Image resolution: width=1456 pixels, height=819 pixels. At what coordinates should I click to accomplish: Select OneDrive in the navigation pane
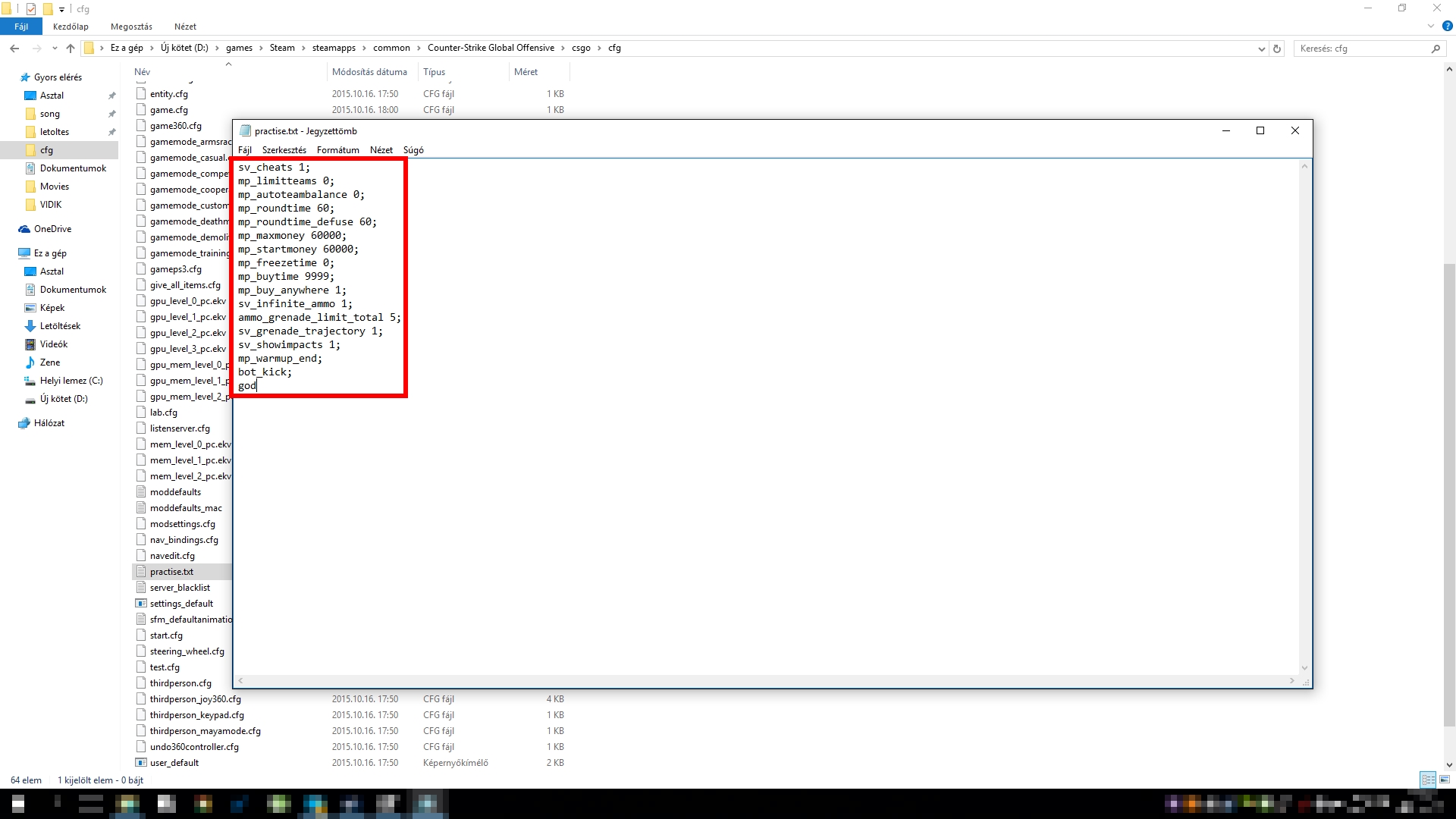(x=52, y=229)
